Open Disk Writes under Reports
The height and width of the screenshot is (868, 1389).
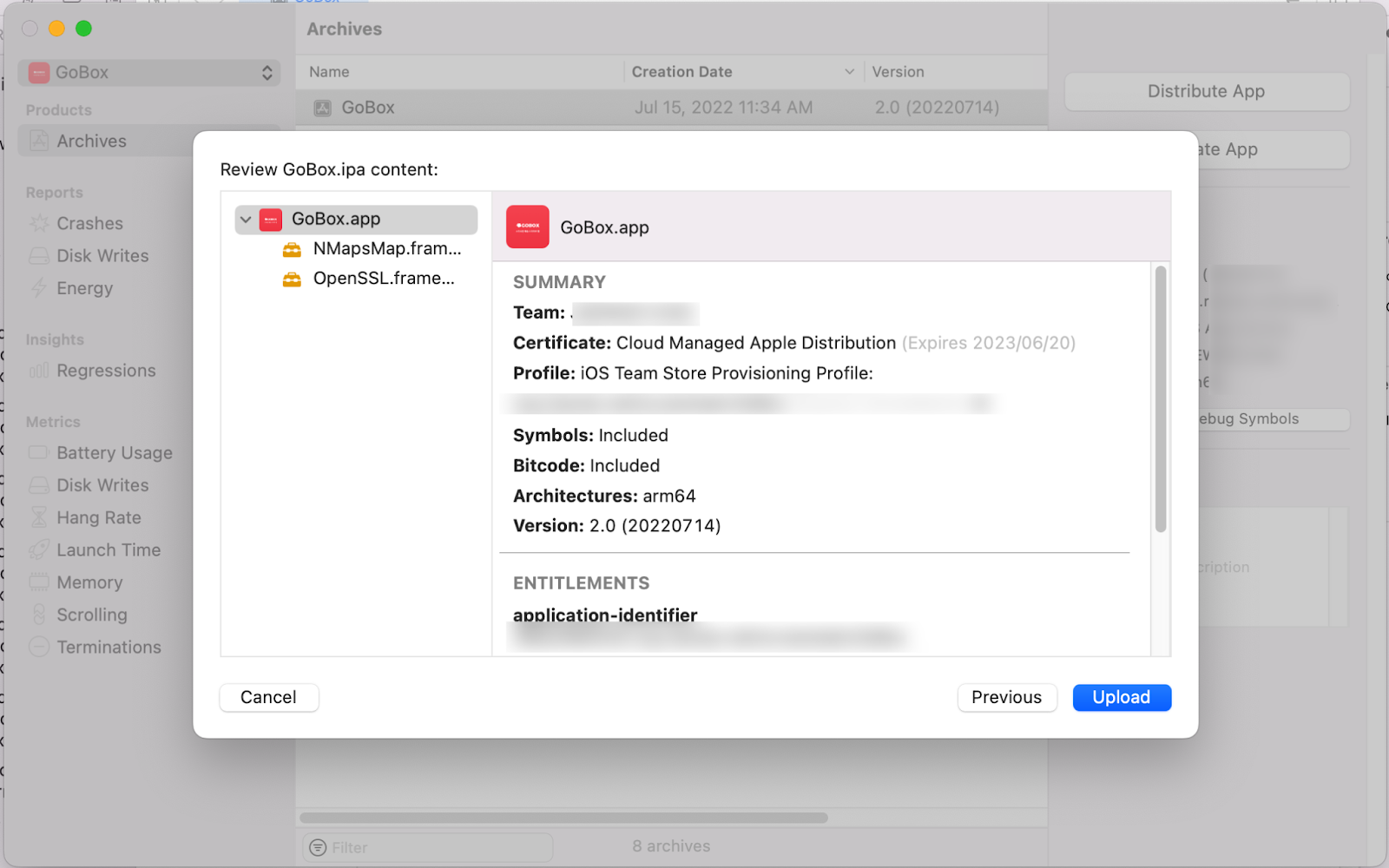pyautogui.click(x=102, y=255)
